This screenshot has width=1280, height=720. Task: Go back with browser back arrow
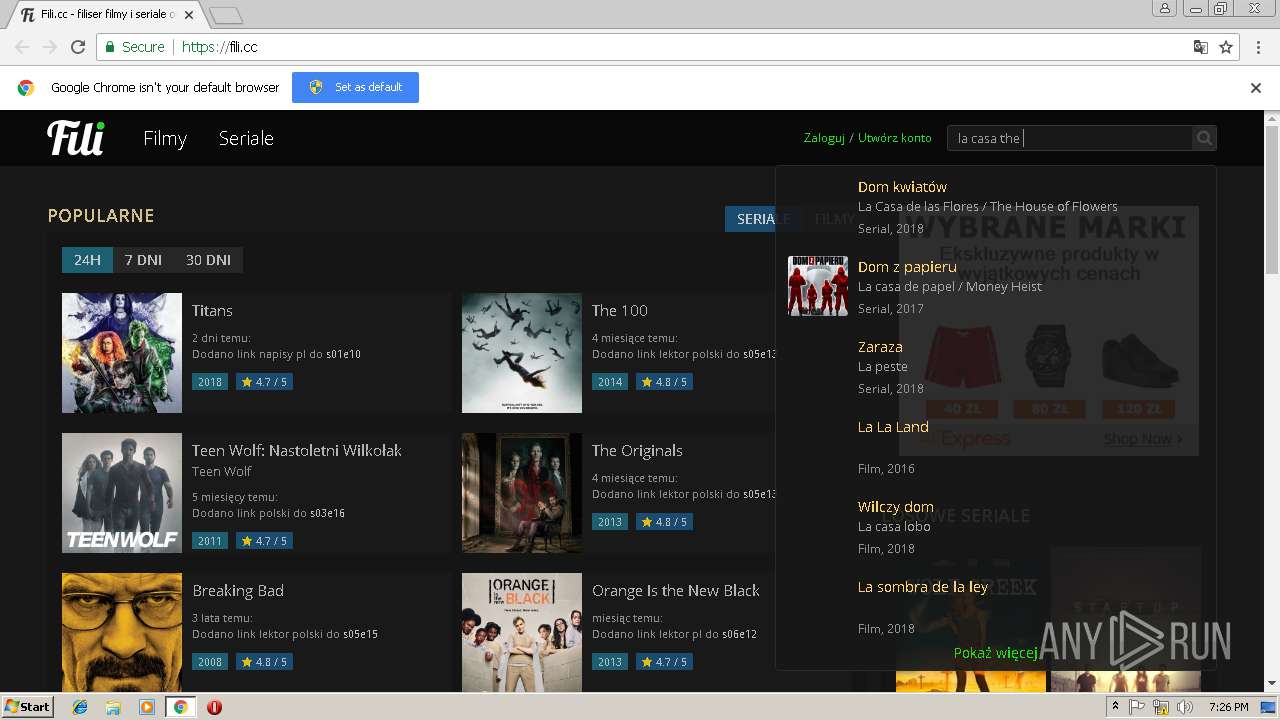pyautogui.click(x=22, y=47)
